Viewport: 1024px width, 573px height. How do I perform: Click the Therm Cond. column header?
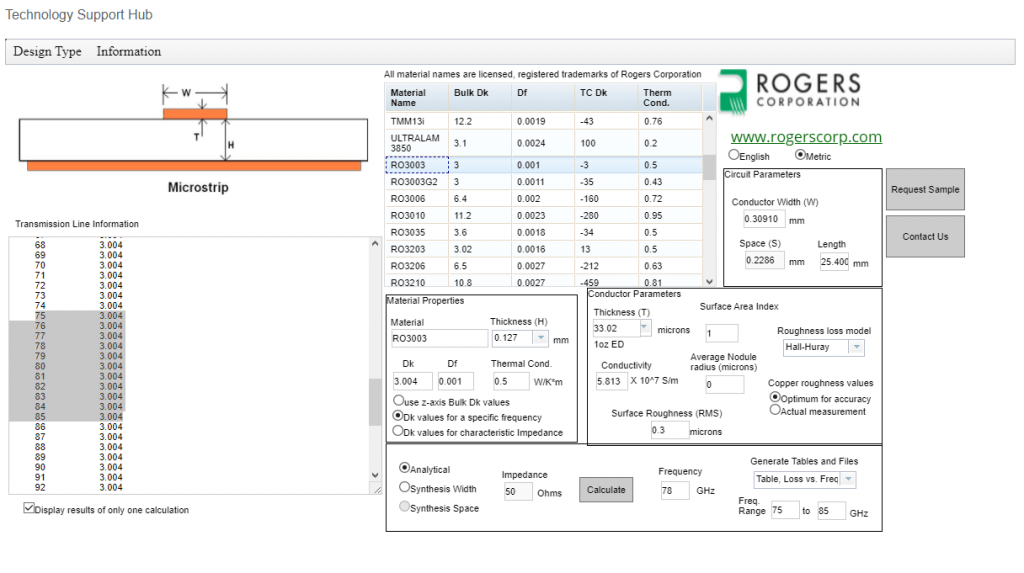click(670, 98)
